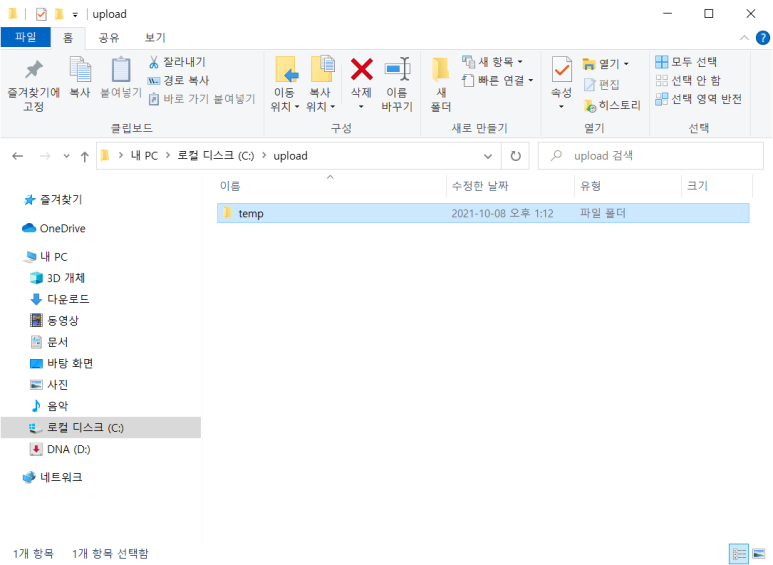The image size is (773, 565).
Task: Open 복사 위치 (Copy to) menu
Action: pyautogui.click(x=320, y=84)
